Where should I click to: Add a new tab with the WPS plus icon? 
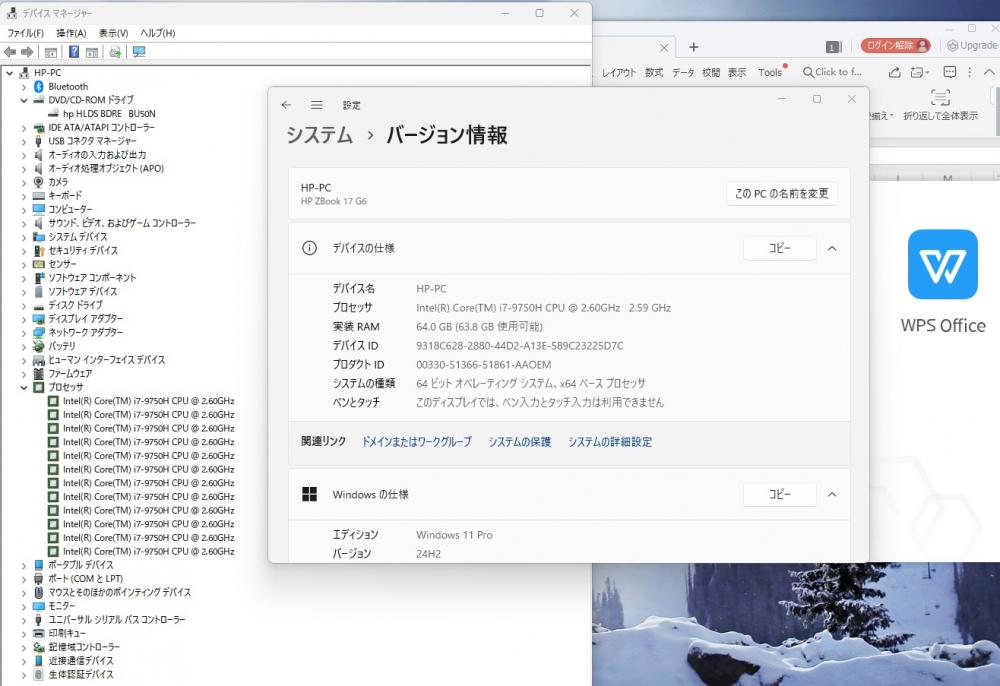pos(694,47)
